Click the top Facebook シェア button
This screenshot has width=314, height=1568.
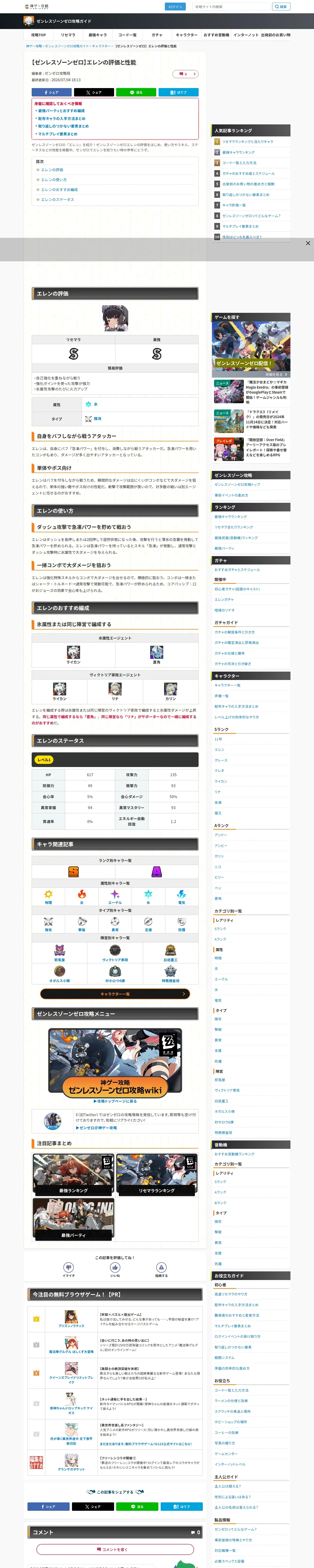tap(51, 93)
